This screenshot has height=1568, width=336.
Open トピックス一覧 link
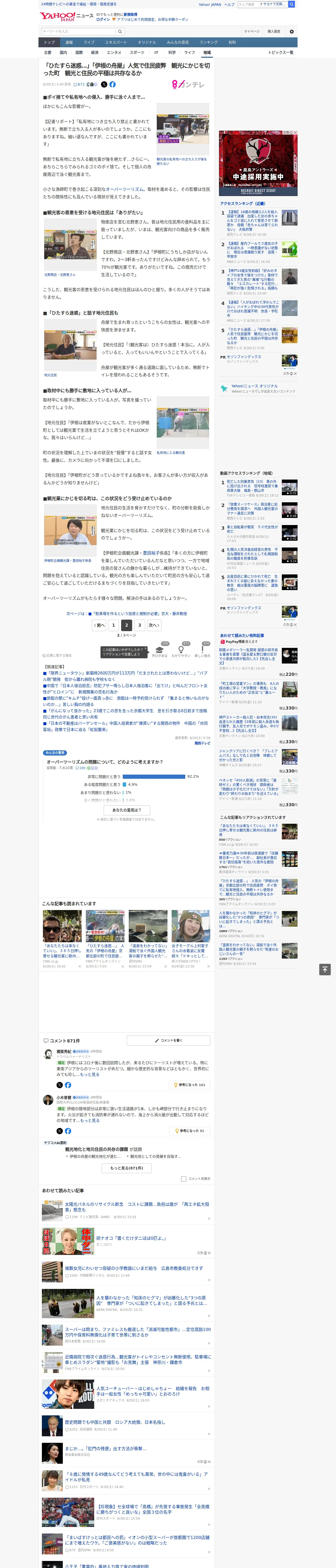[x=281, y=52]
